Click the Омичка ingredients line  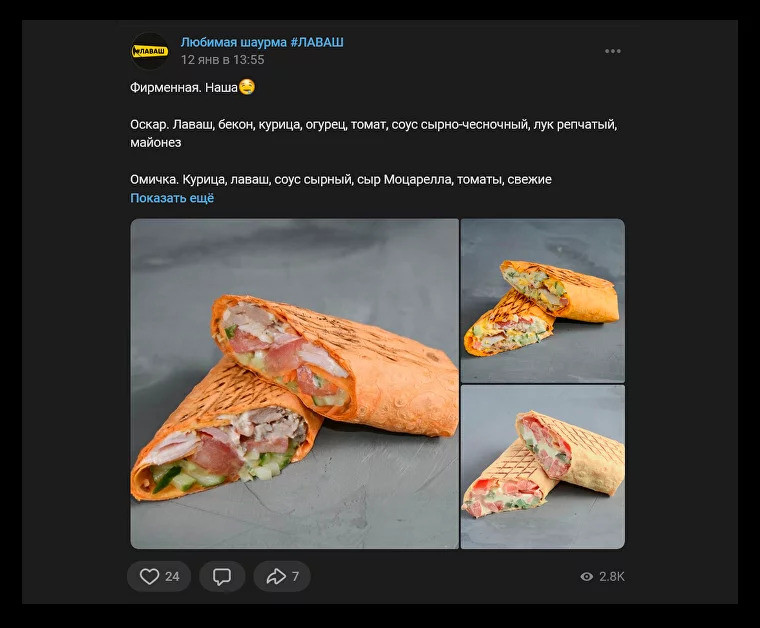click(x=341, y=179)
